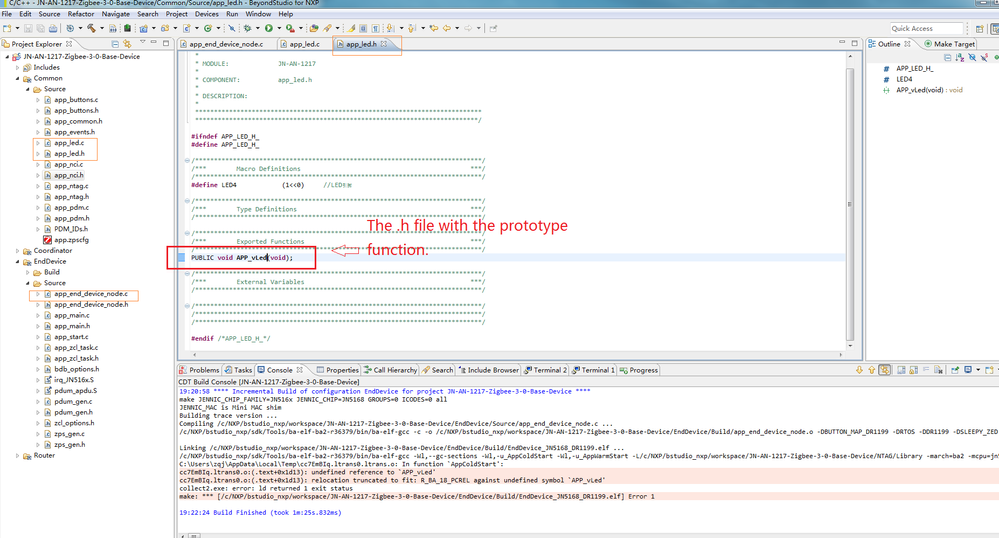
Task: Click the New file toolbar icon
Action: coord(7,28)
